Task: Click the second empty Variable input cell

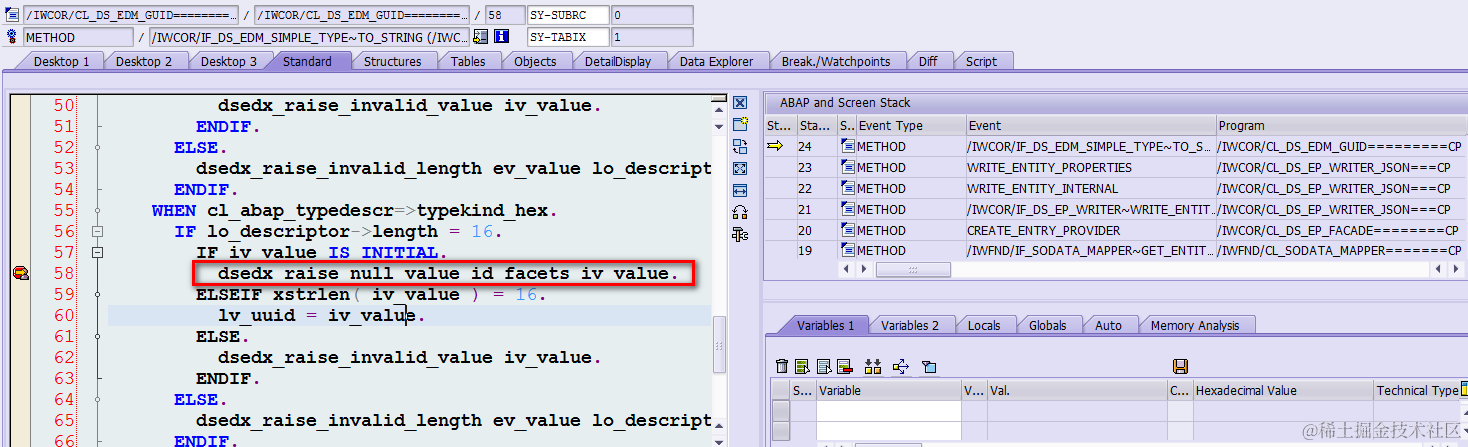Action: pos(888,430)
